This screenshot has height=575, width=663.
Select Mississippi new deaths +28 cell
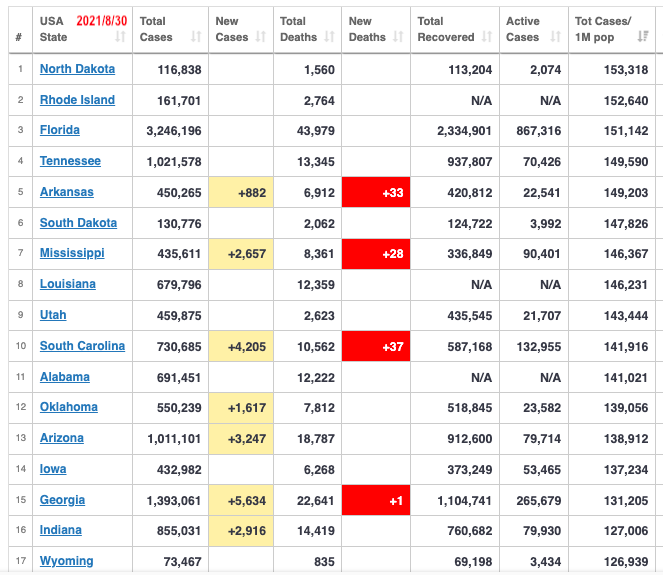tap(376, 254)
